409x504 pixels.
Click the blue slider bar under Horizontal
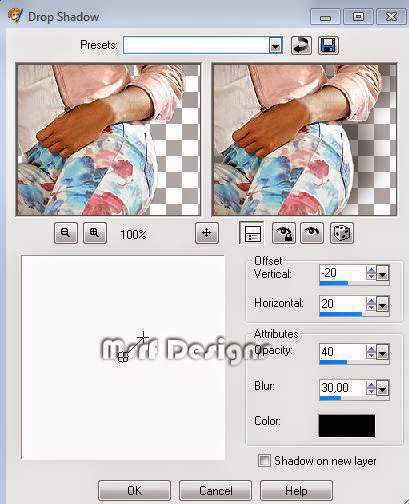341,314
